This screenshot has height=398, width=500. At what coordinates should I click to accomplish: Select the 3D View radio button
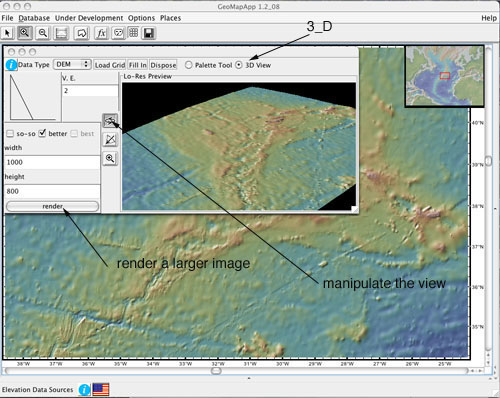(x=239, y=65)
